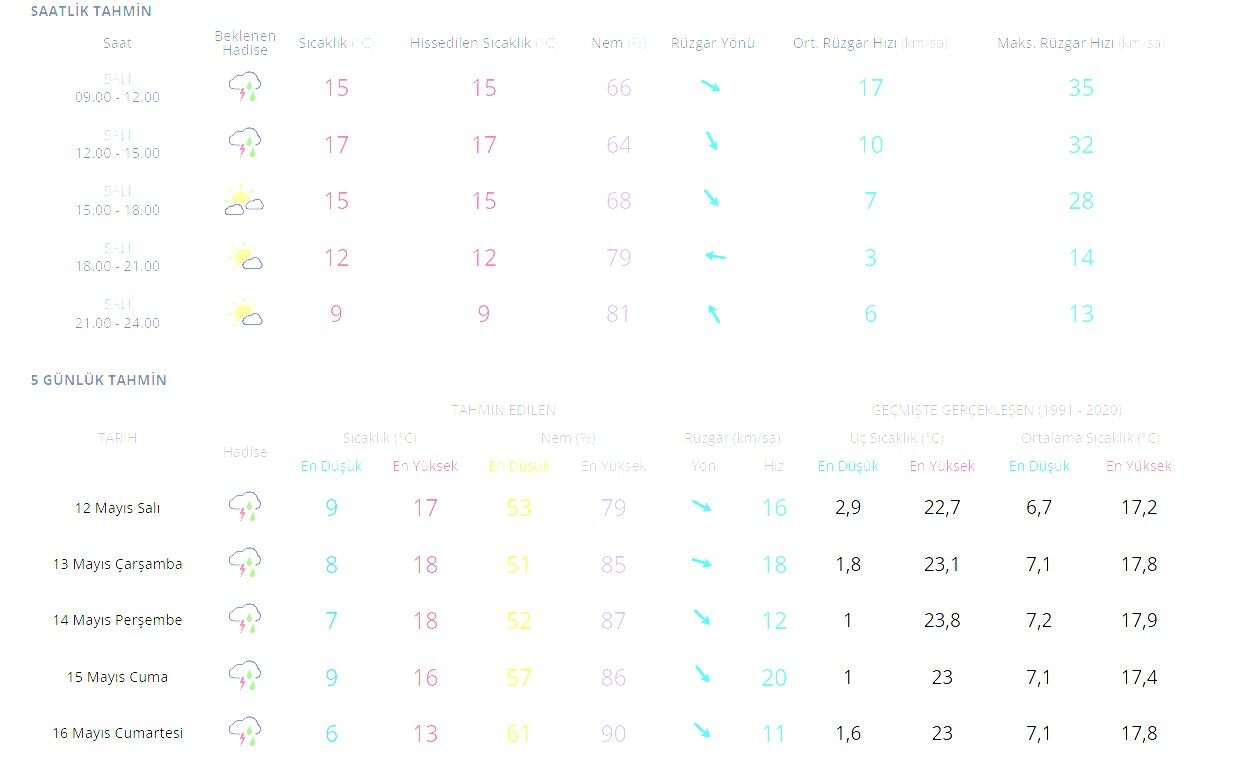1259x766 pixels.
Task: Click wind direction arrow for 18.00 - 21.00
Action: (x=714, y=257)
